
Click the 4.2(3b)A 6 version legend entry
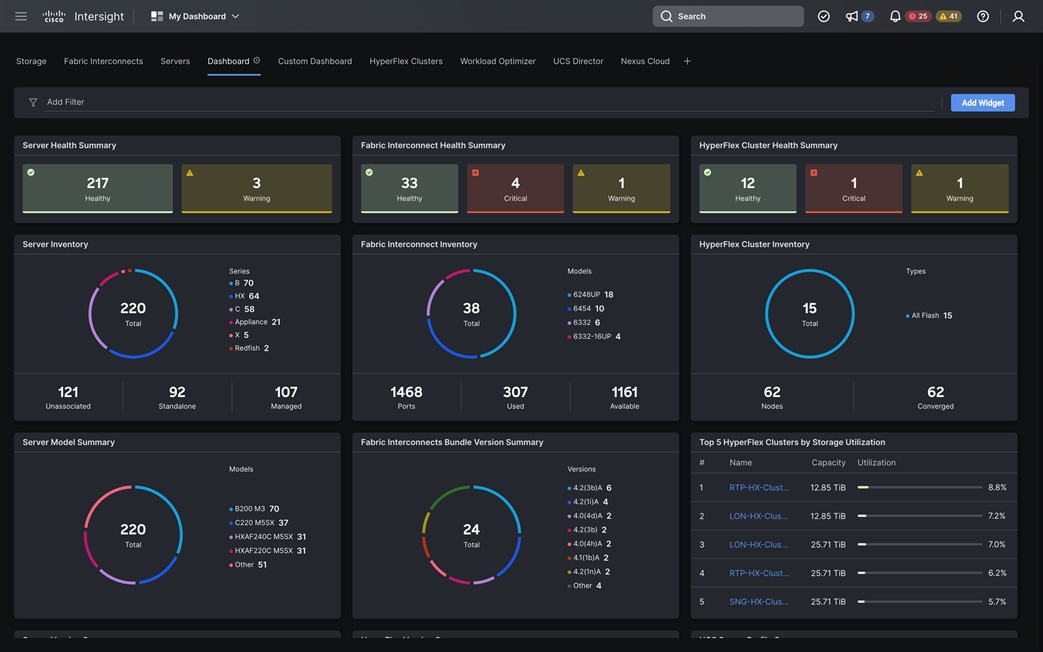[589, 488]
